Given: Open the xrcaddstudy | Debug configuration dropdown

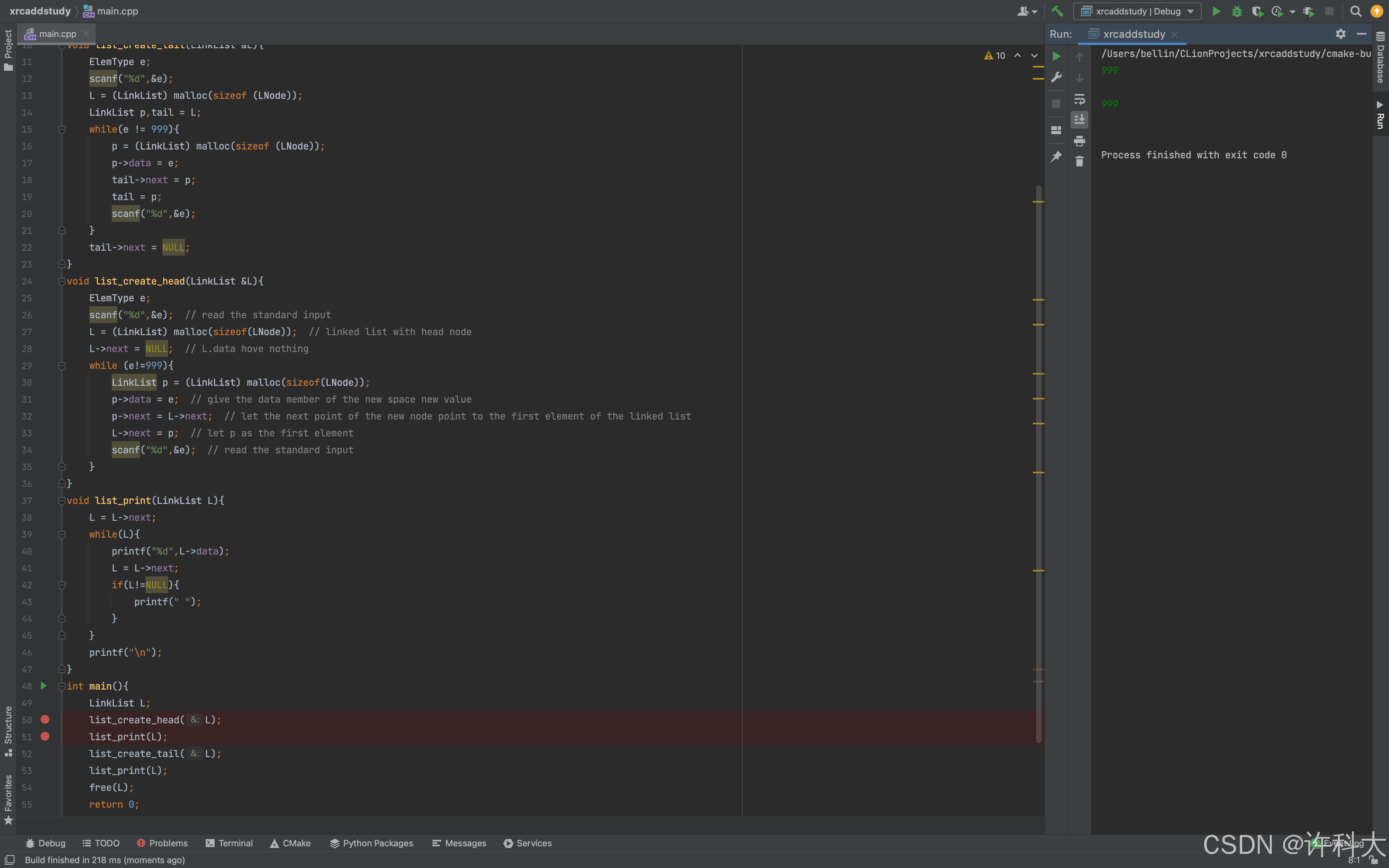Looking at the screenshot, I should click(x=1137, y=11).
